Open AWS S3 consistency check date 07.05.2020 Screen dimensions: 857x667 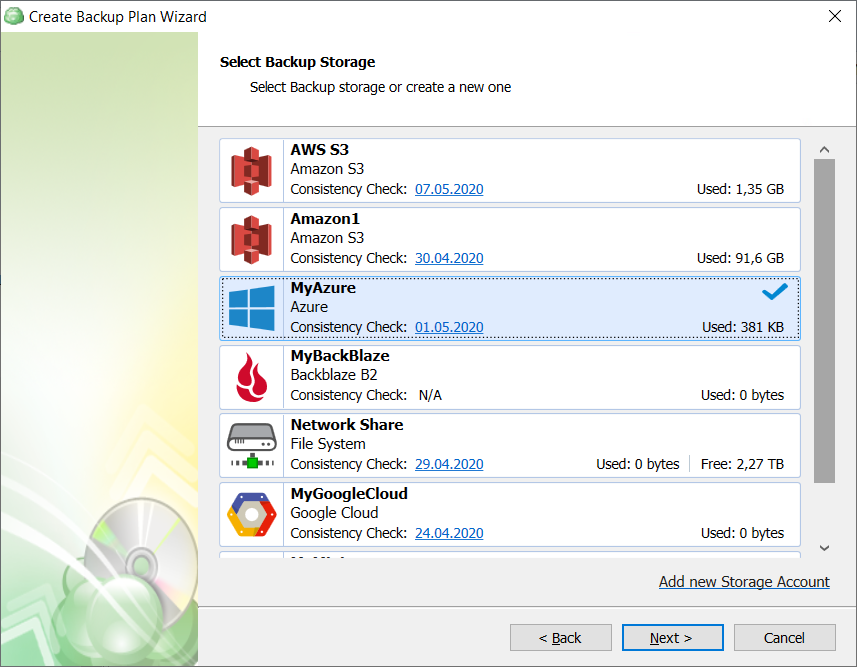pos(449,189)
